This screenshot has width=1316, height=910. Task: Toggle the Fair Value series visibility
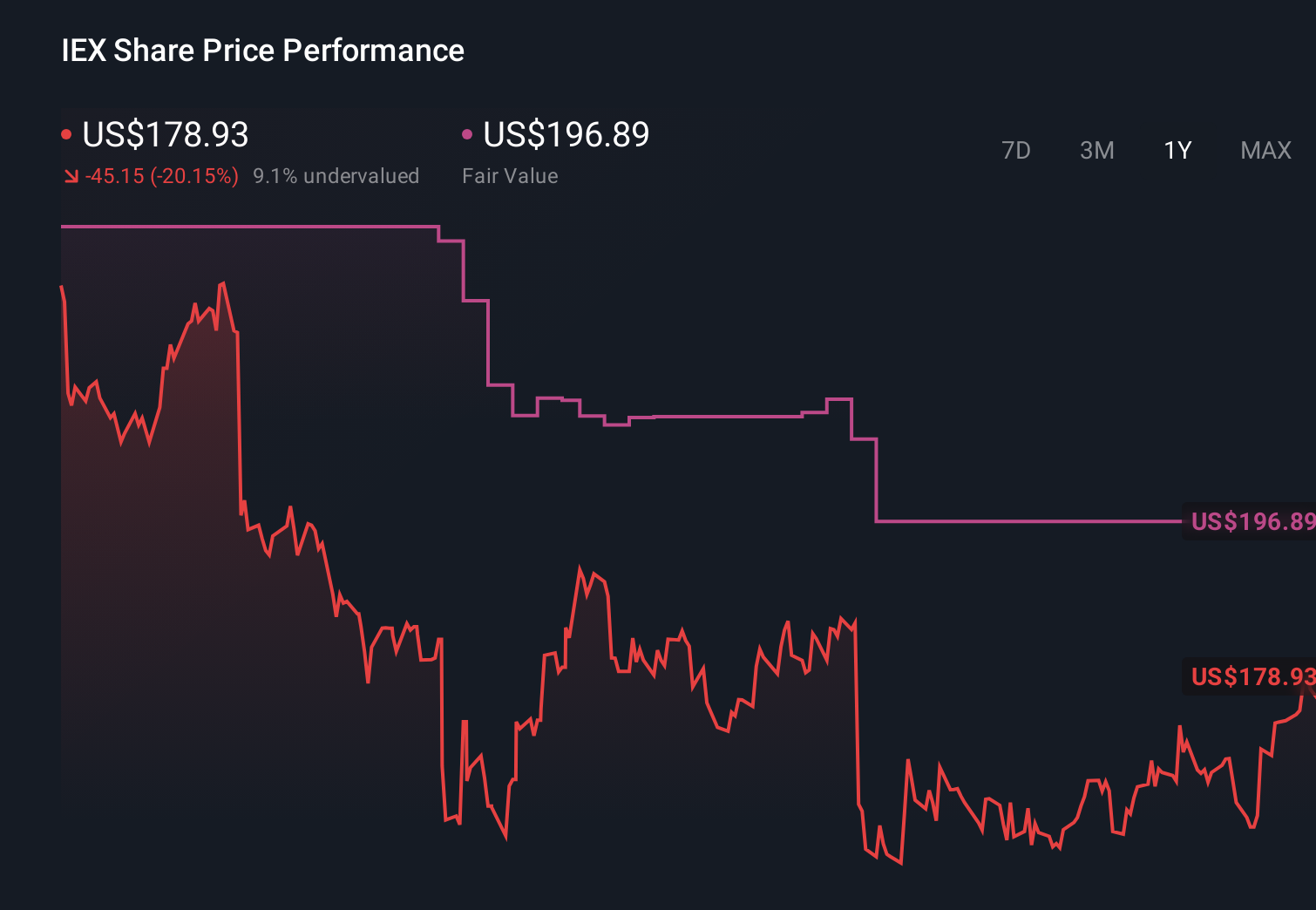468,132
